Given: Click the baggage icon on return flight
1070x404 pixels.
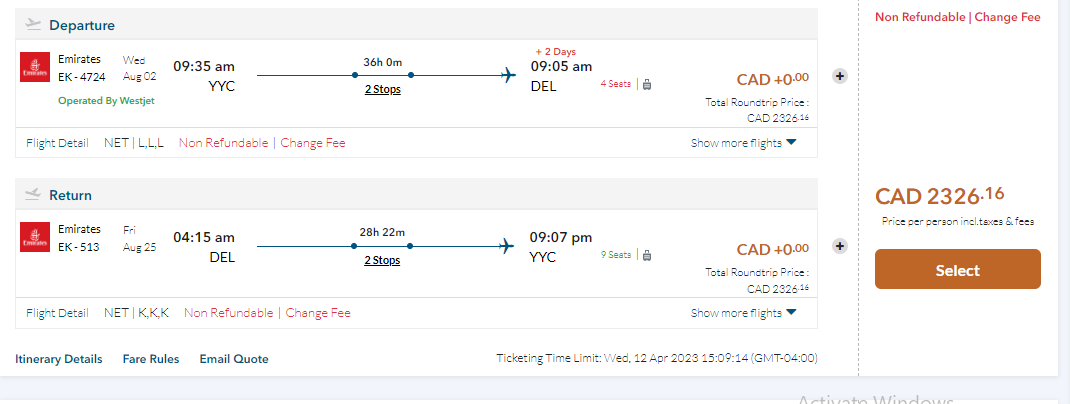Looking at the screenshot, I should click(x=647, y=255).
